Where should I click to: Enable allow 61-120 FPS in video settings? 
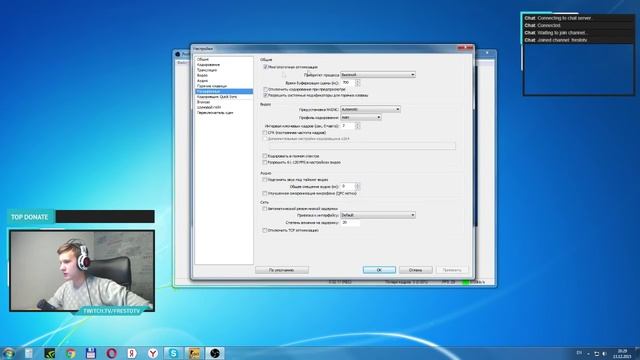pyautogui.click(x=265, y=162)
